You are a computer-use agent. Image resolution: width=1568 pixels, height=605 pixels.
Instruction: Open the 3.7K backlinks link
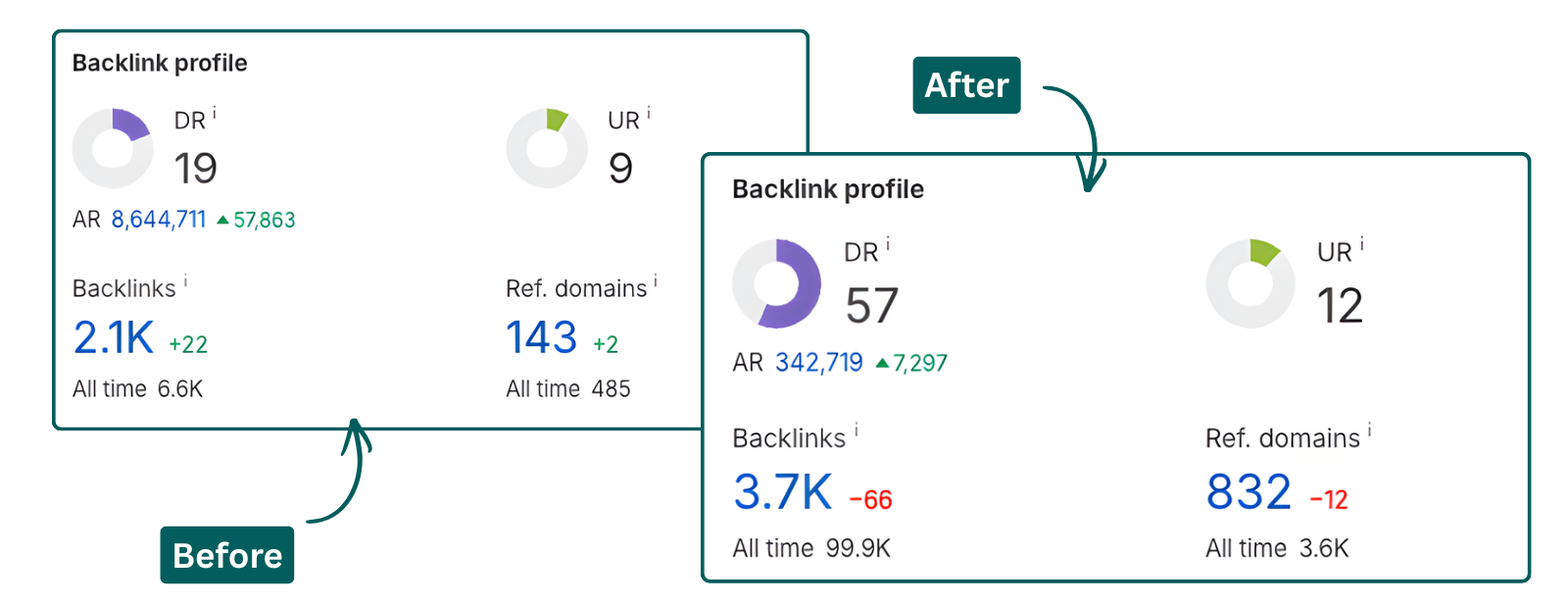coord(782,492)
